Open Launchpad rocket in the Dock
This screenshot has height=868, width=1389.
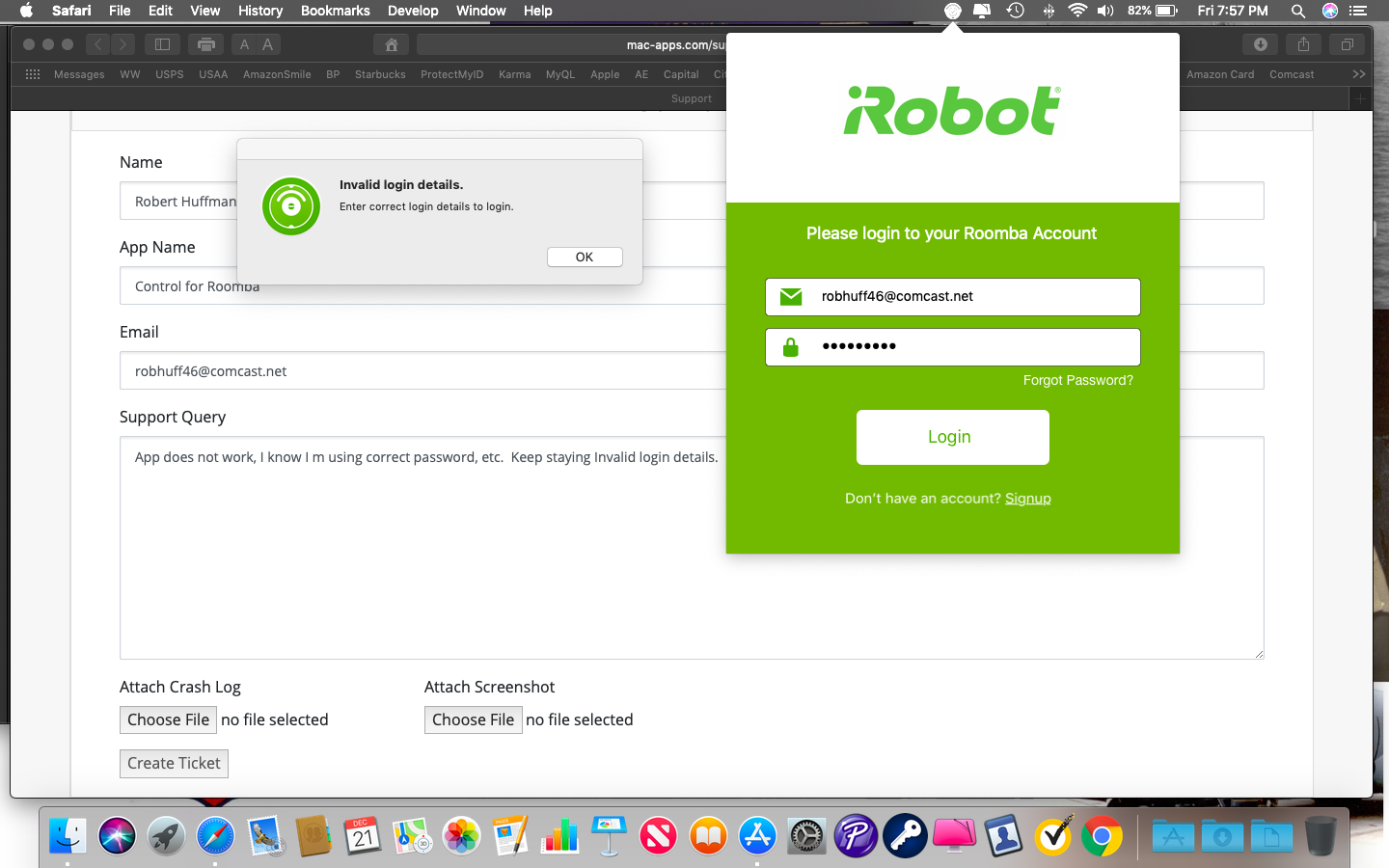(x=166, y=836)
